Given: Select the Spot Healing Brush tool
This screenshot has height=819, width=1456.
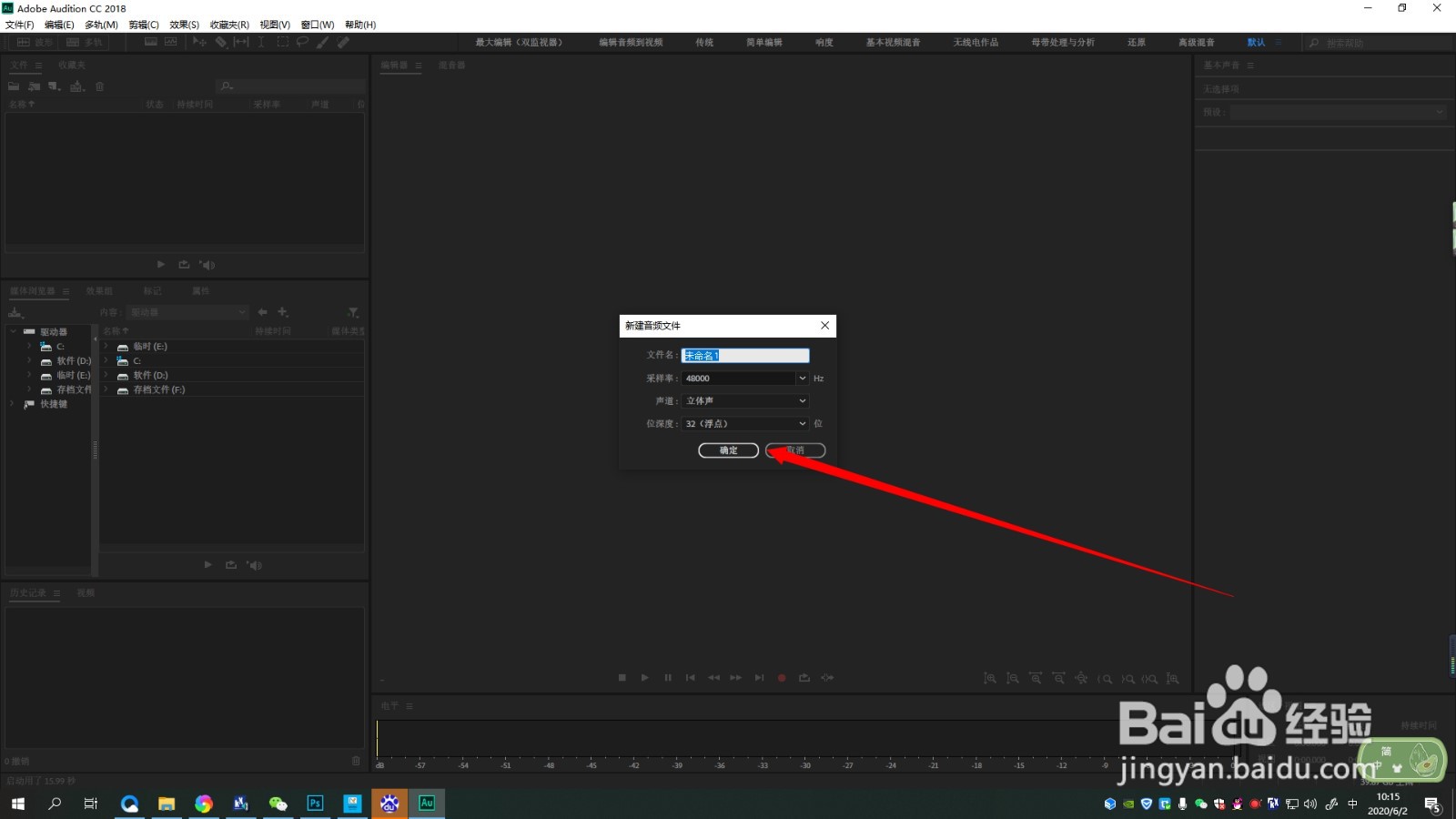Looking at the screenshot, I should click(x=344, y=43).
